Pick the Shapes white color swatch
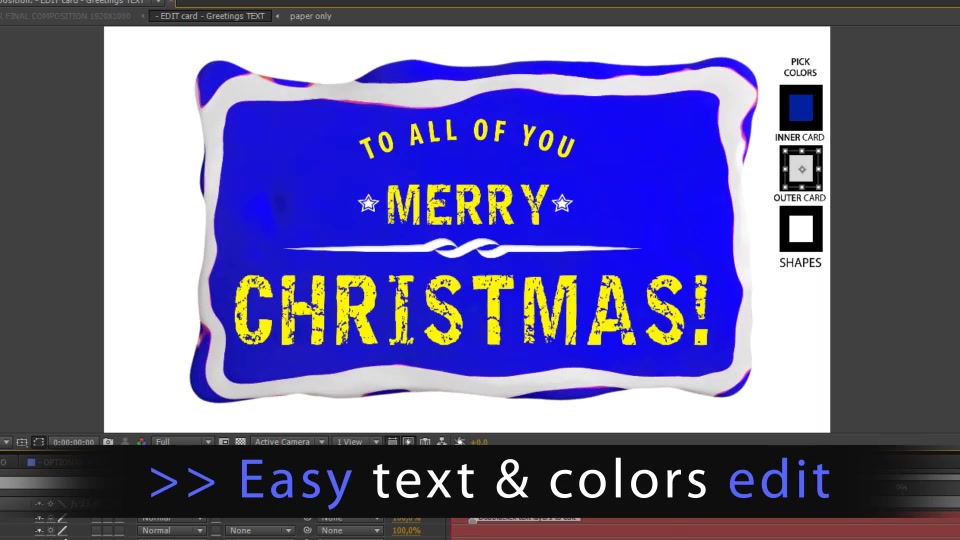Viewport: 960px width, 540px height. pyautogui.click(x=800, y=229)
